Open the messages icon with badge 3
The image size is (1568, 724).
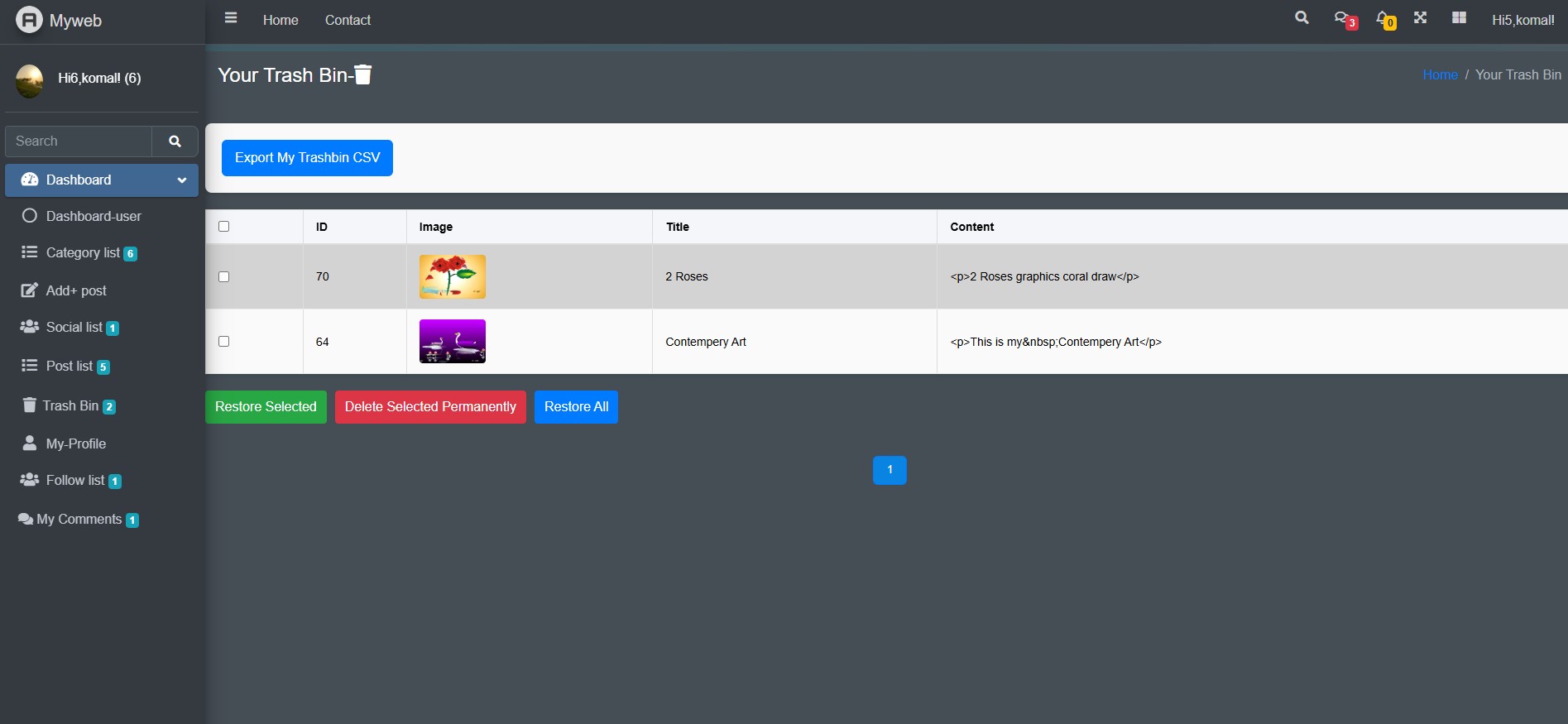tap(1345, 19)
